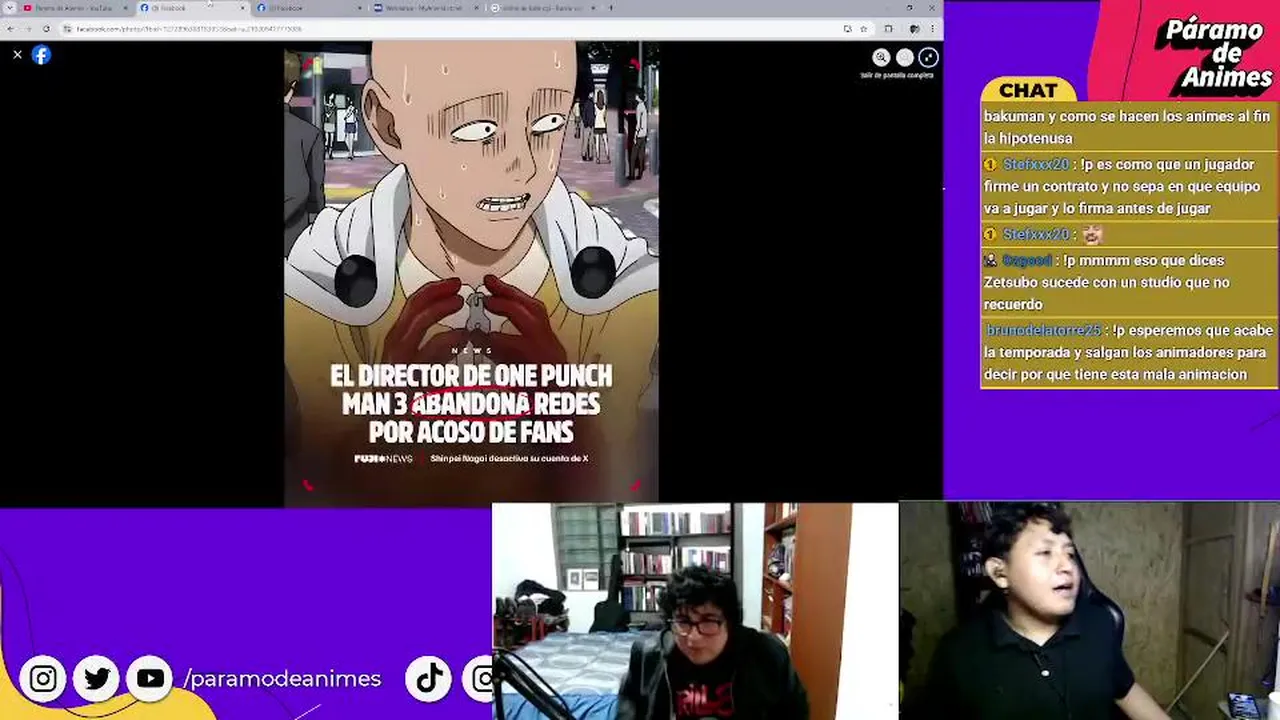1280x720 pixels.
Task: Click the Twitter bird icon in overlay
Action: pos(97,680)
